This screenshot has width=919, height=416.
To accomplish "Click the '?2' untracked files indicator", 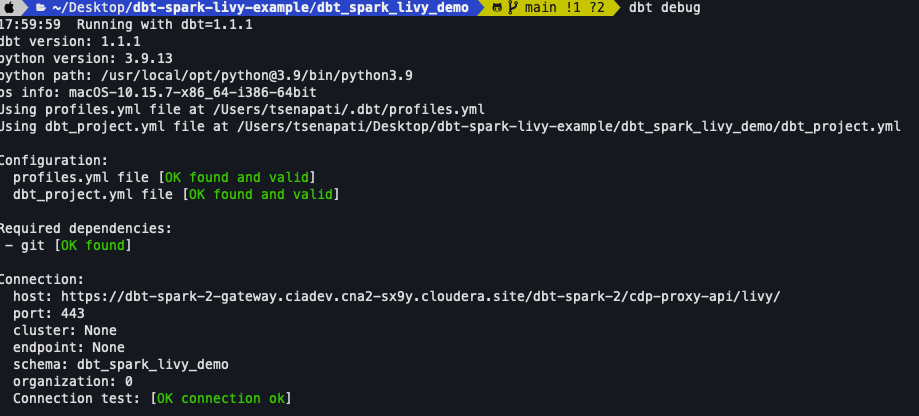I will (597, 8).
